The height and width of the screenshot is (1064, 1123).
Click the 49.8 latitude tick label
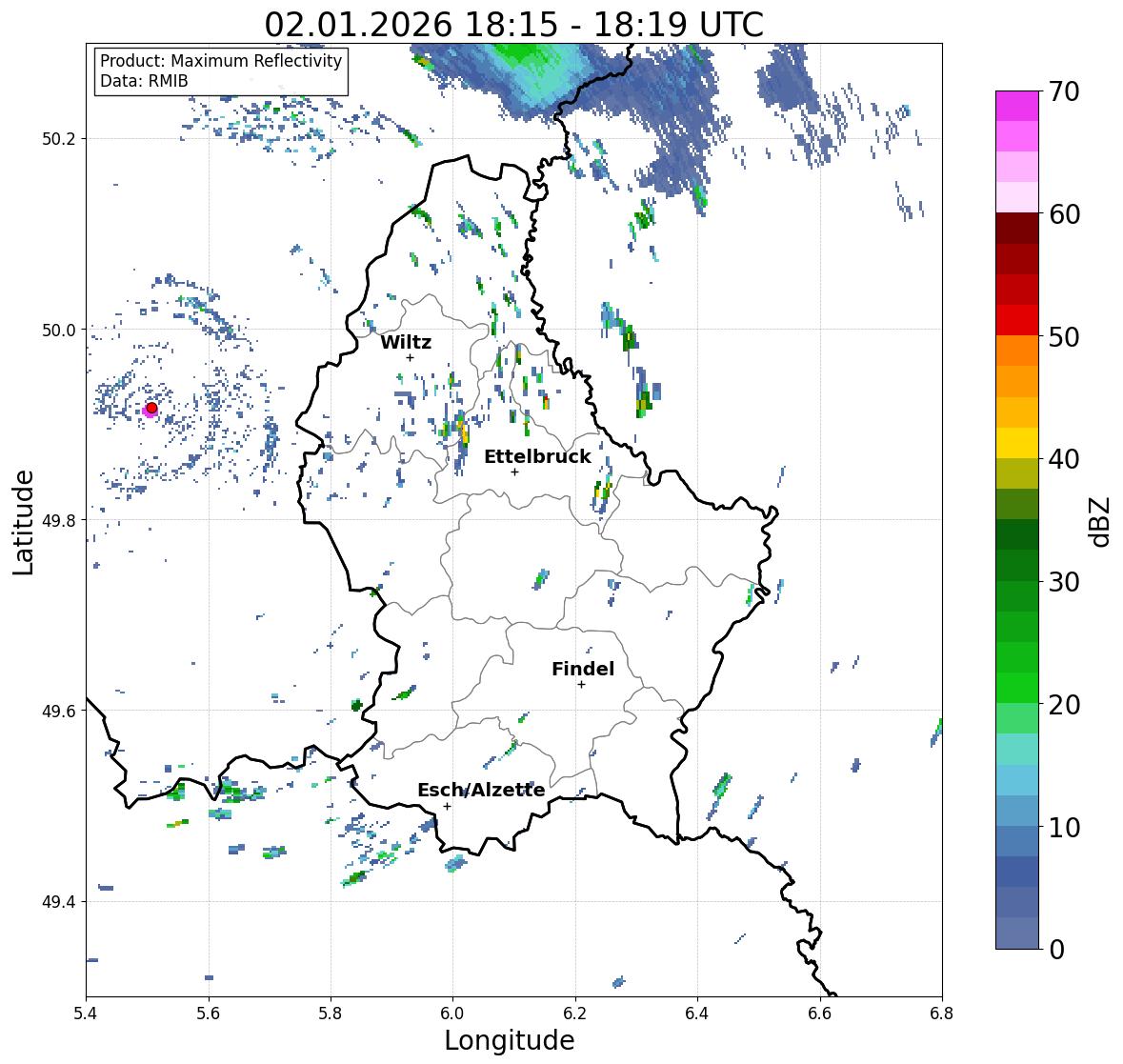pyautogui.click(x=59, y=520)
